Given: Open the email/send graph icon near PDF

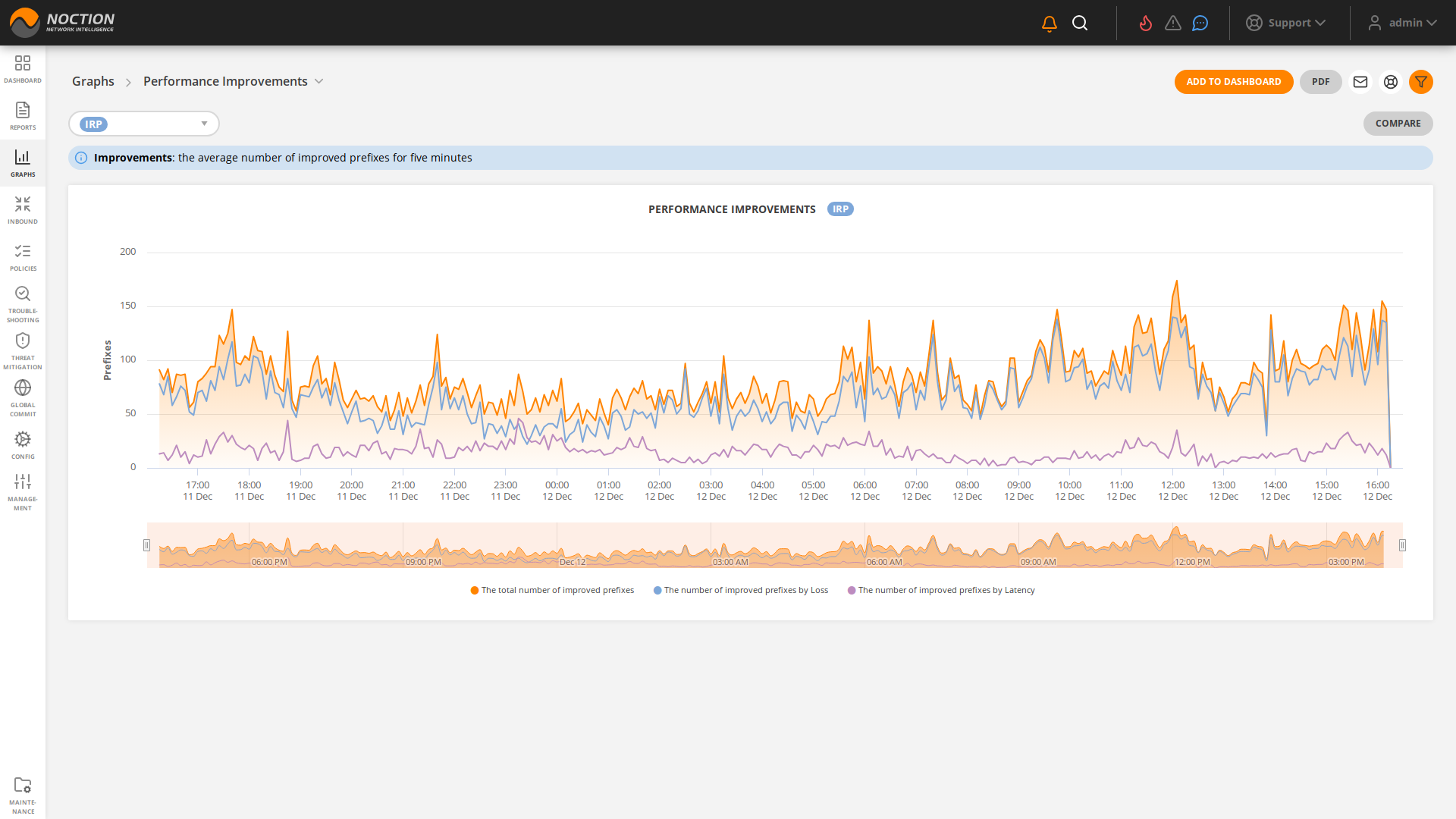Looking at the screenshot, I should (1360, 82).
